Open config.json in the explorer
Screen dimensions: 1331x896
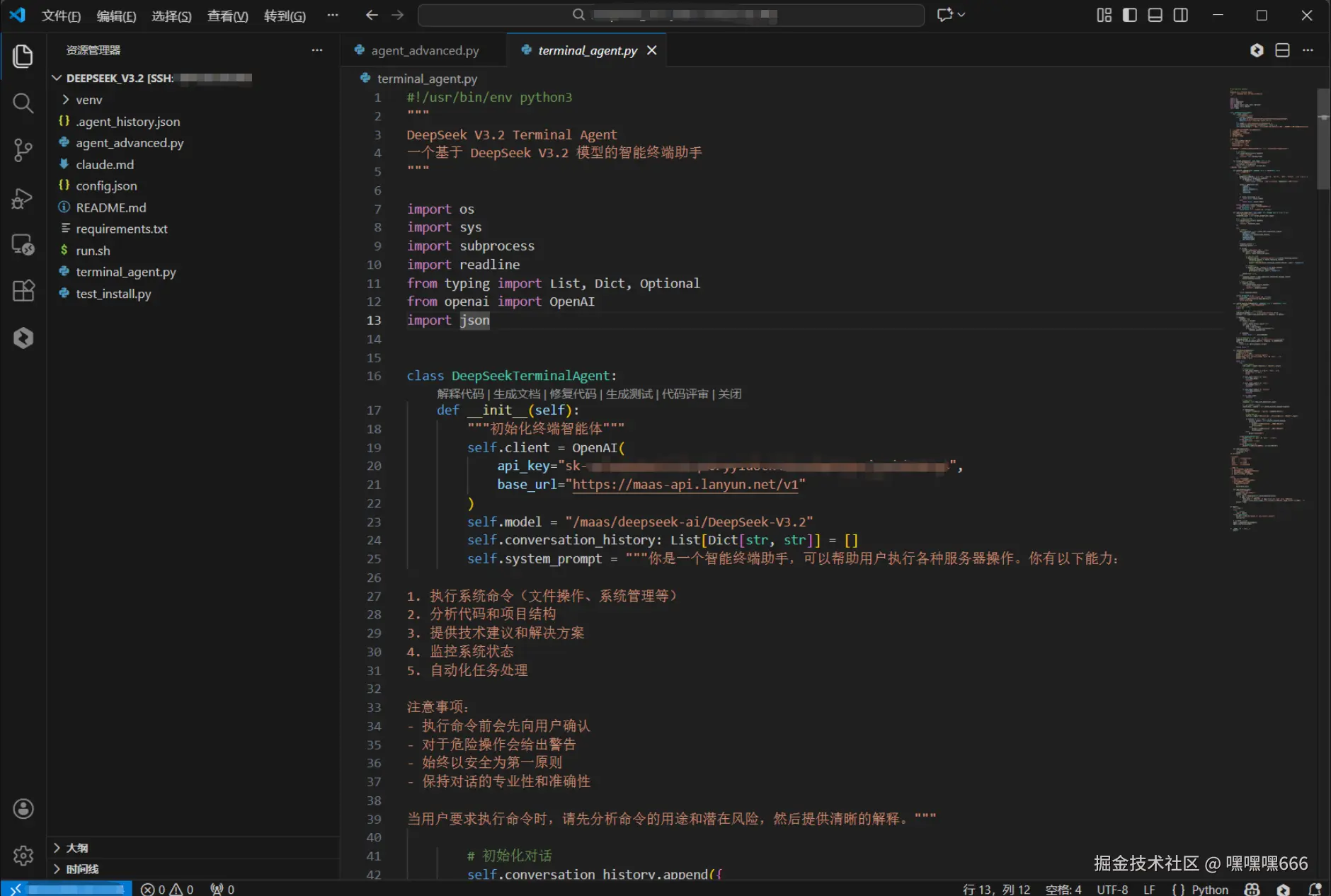pyautogui.click(x=106, y=185)
